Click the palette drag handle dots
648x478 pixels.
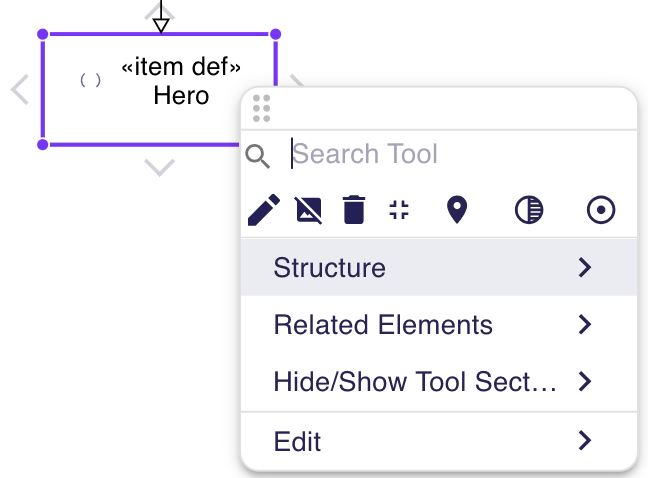point(262,109)
